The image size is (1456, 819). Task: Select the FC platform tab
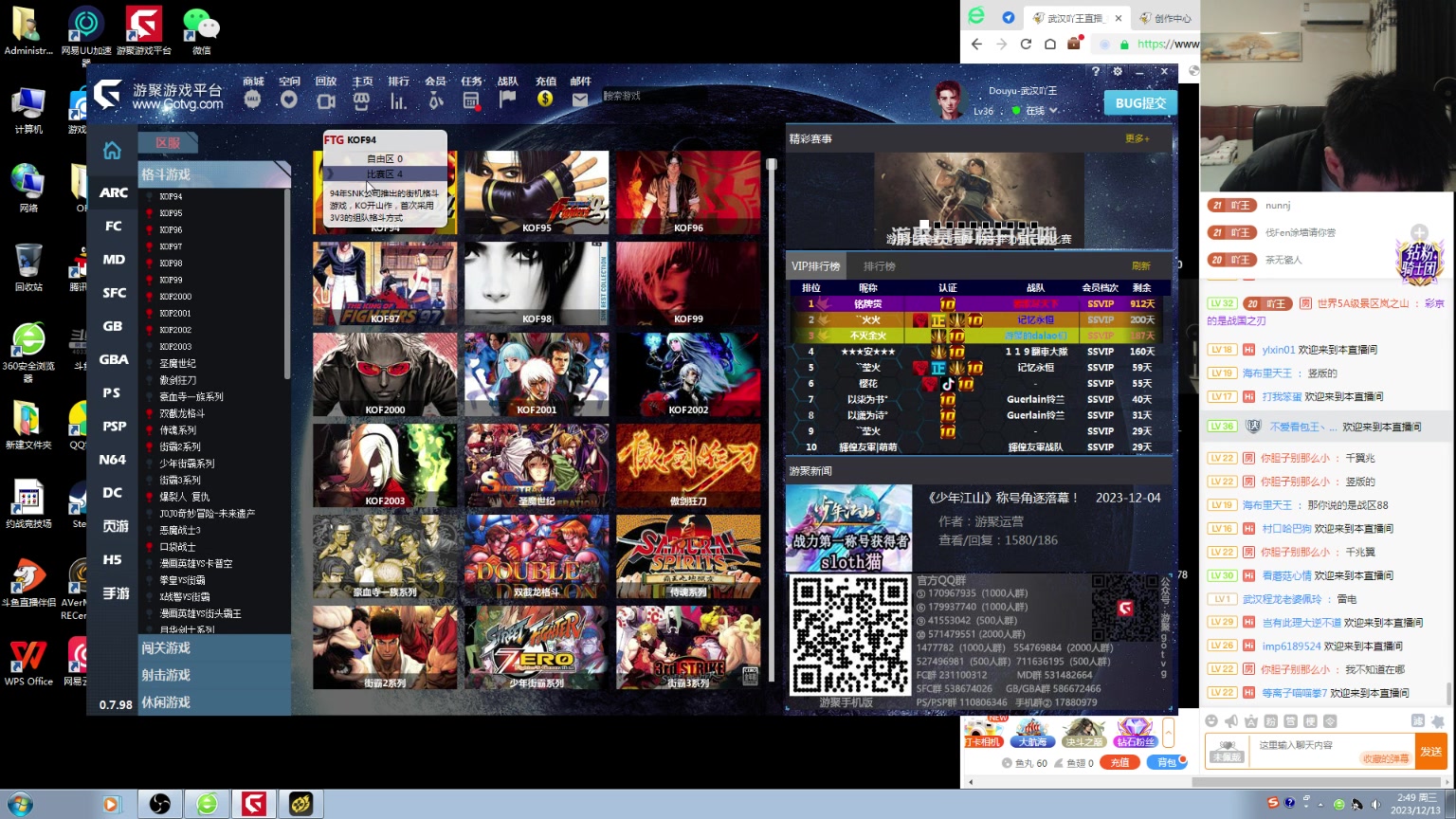click(x=114, y=226)
